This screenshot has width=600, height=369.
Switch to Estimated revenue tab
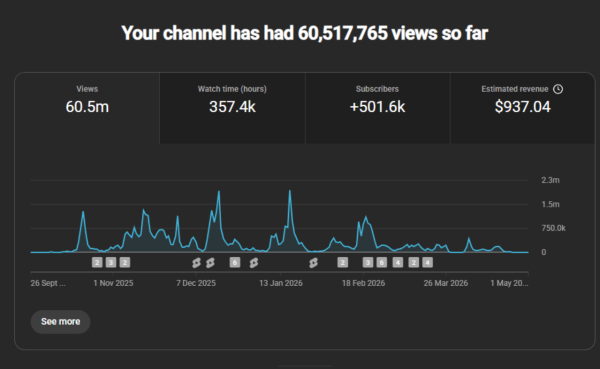pos(522,108)
